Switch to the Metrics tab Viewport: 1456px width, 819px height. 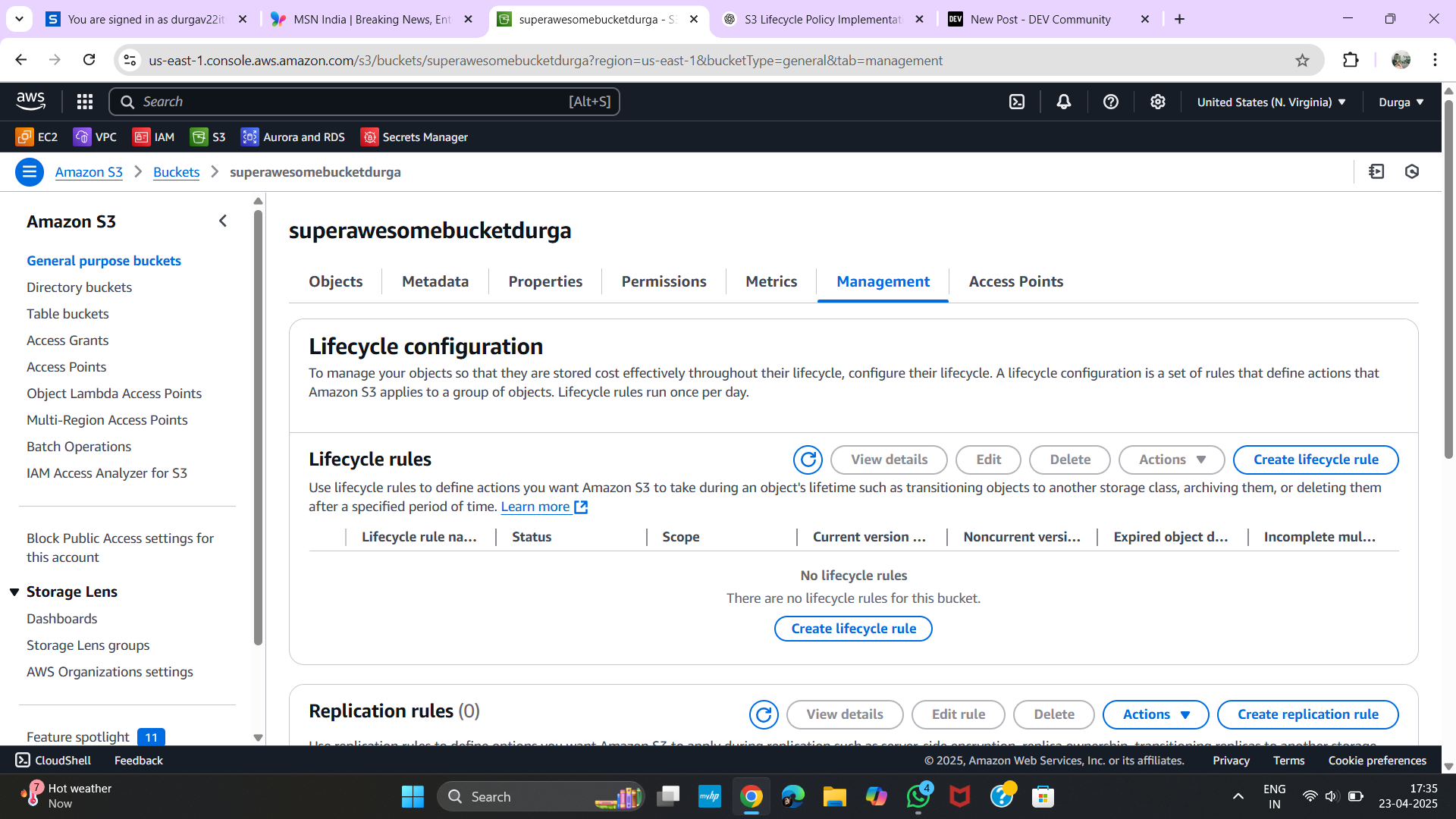tap(771, 281)
